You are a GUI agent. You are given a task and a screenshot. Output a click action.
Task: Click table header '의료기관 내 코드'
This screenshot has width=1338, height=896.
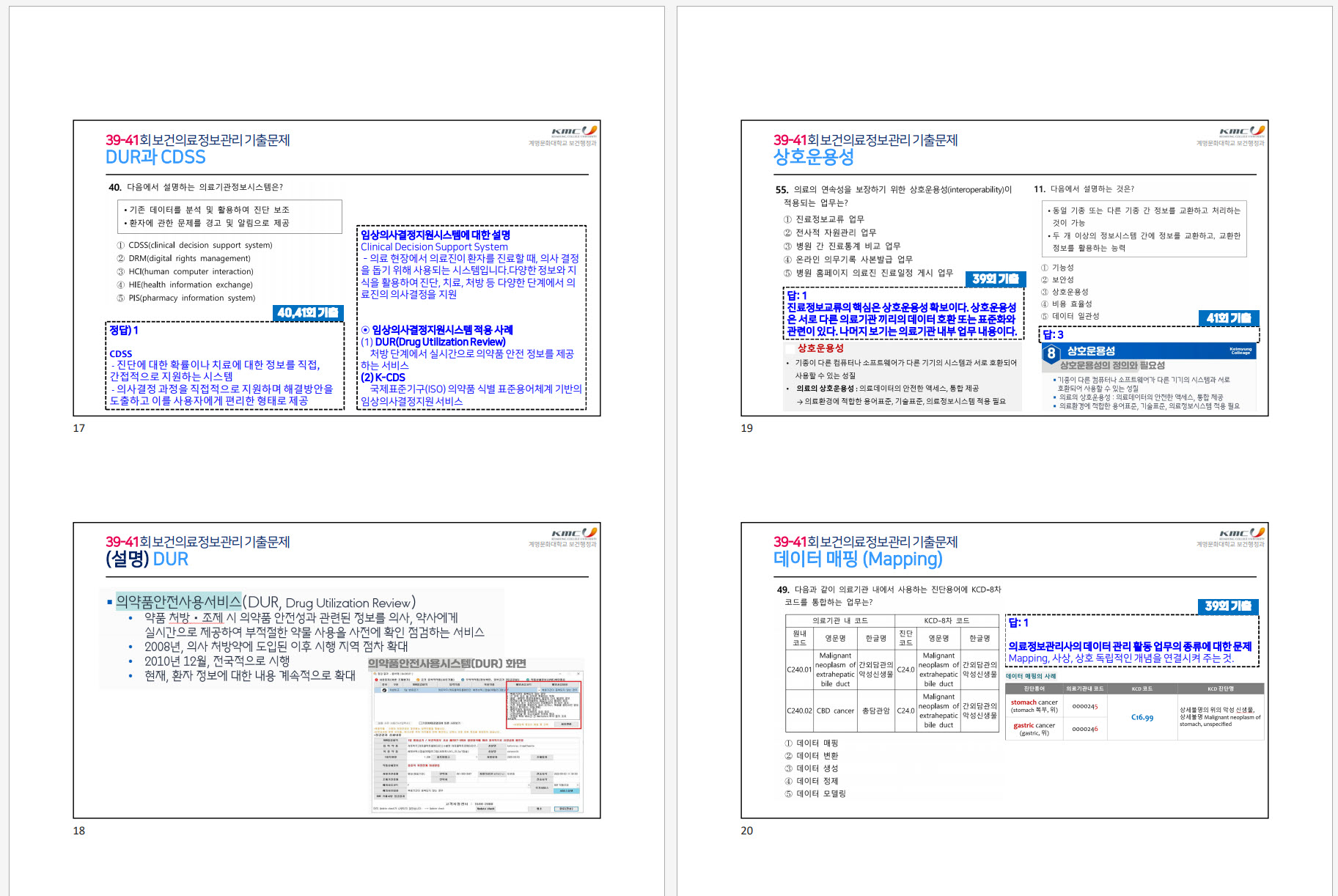(840, 620)
